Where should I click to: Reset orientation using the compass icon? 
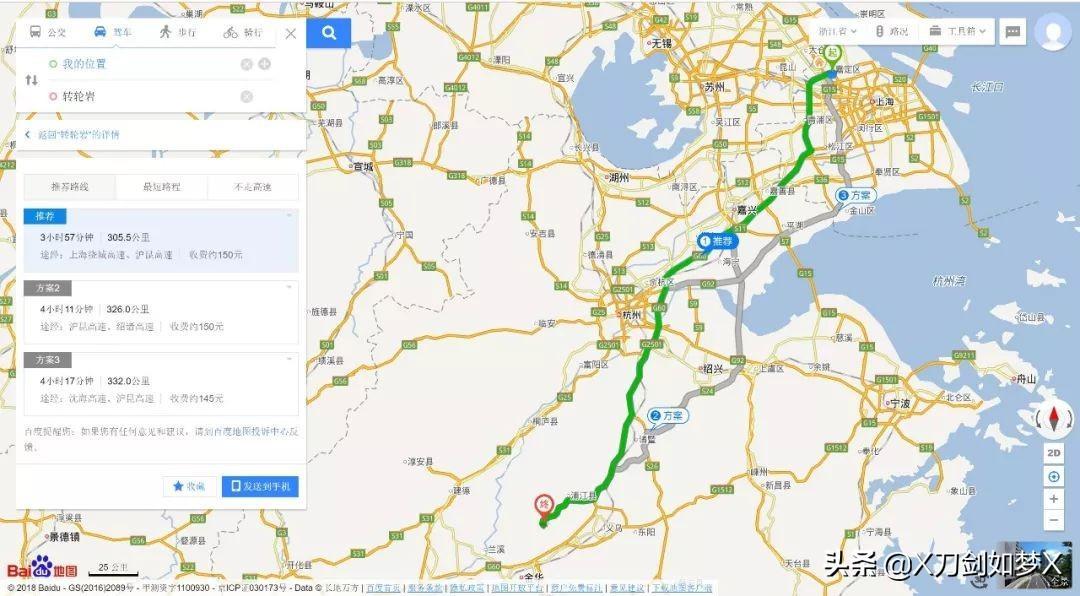click(1054, 418)
